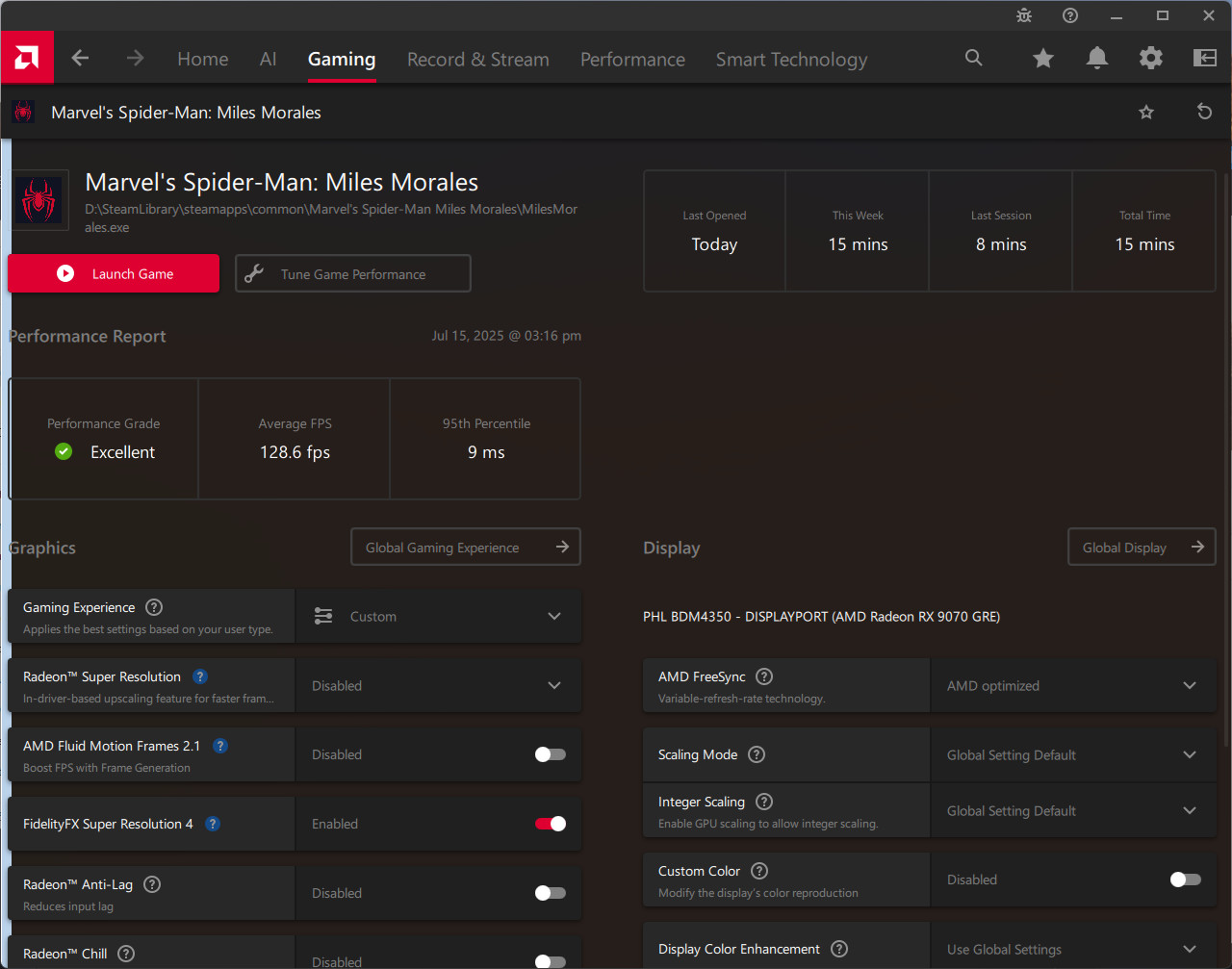This screenshot has height=969, width=1232.
Task: Open Global Gaming Experience settings
Action: tap(466, 547)
